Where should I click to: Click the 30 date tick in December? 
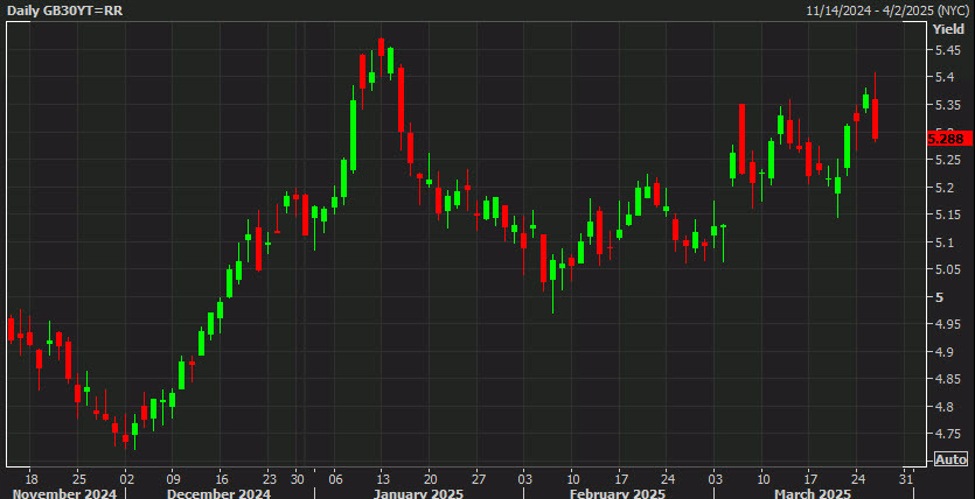click(298, 480)
